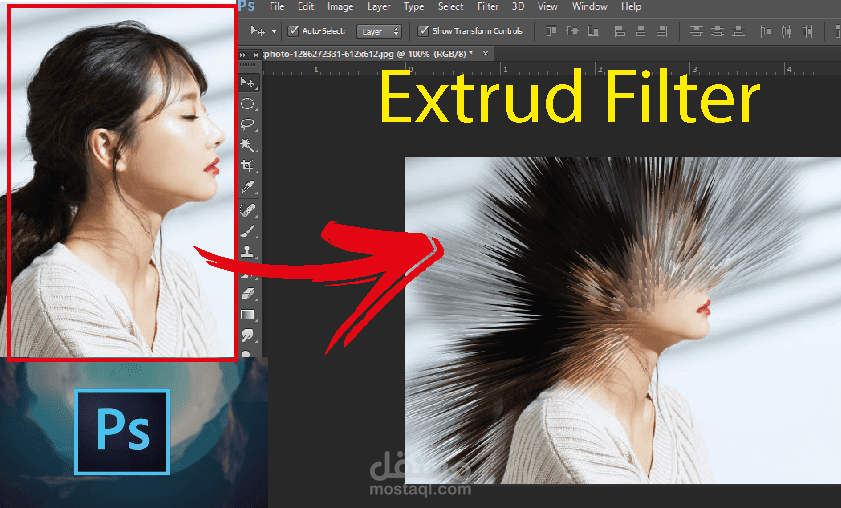The image size is (841, 508).
Task: Close the photo-1286272331-612x612.jpg document tab
Action: [485, 54]
